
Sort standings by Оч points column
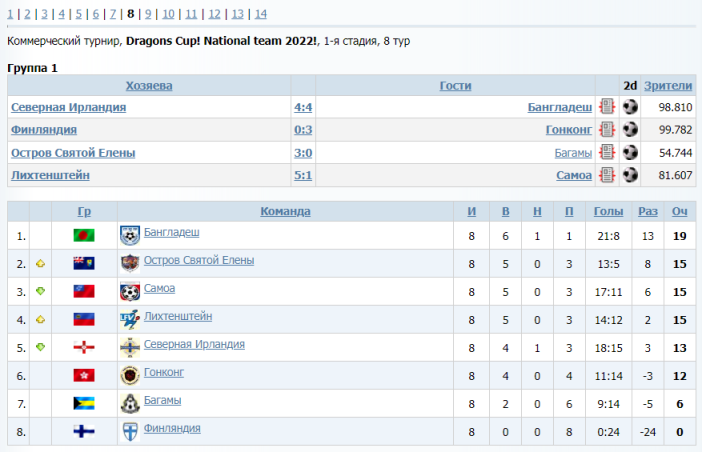pos(679,211)
